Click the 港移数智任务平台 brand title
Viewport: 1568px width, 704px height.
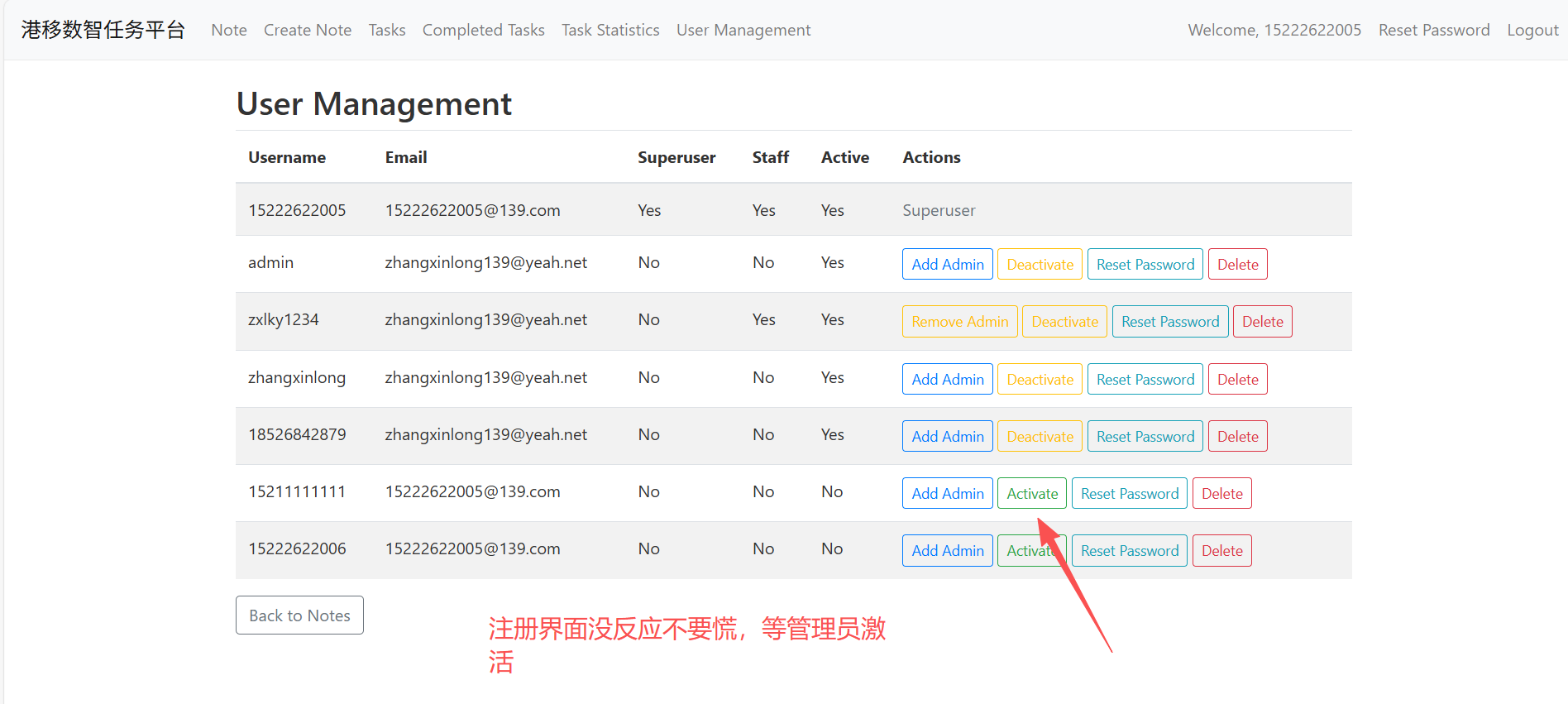[x=103, y=31]
